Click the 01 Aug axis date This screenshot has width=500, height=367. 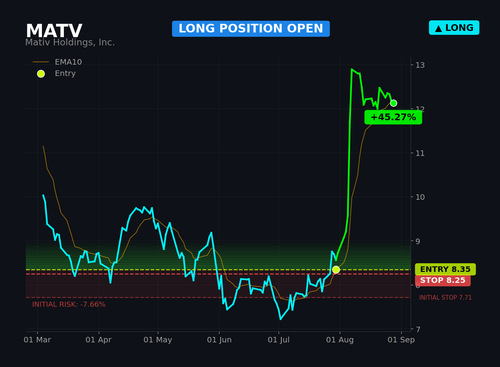340,340
